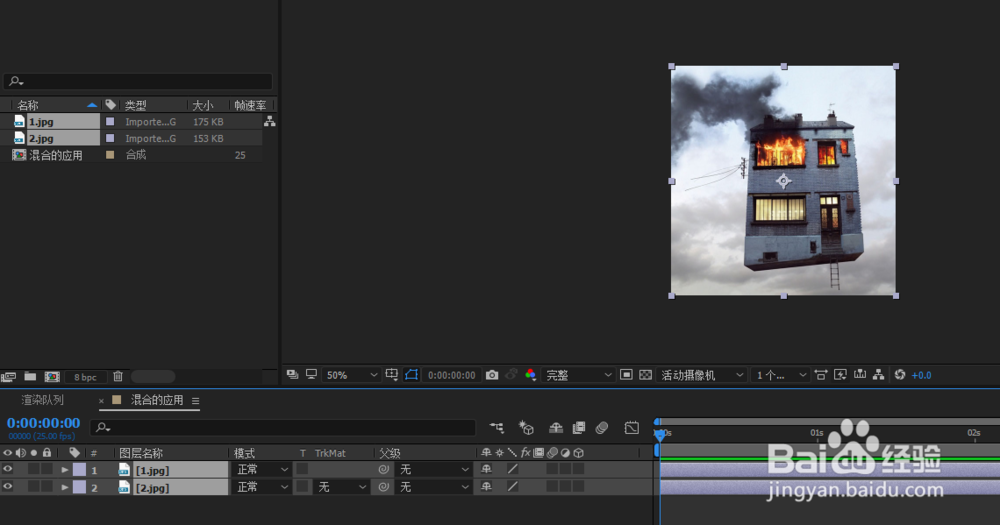1000x525 pixels.
Task: Open the Composition Flowchart icon in viewer bar
Action: [879, 375]
